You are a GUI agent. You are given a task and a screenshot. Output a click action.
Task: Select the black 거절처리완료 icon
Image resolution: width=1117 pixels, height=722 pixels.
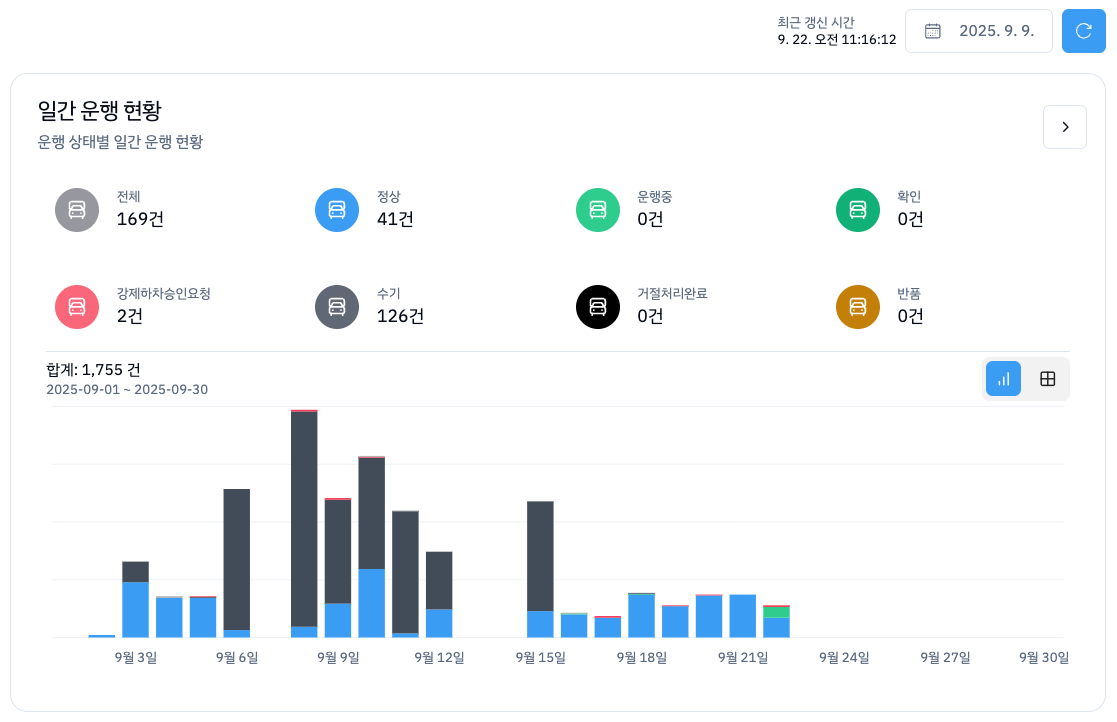pyautogui.click(x=598, y=307)
